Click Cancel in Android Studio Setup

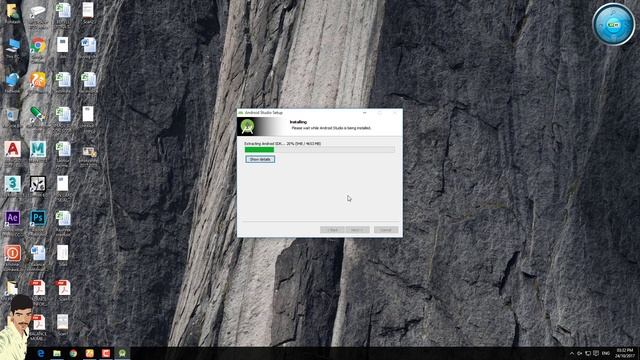click(386, 230)
